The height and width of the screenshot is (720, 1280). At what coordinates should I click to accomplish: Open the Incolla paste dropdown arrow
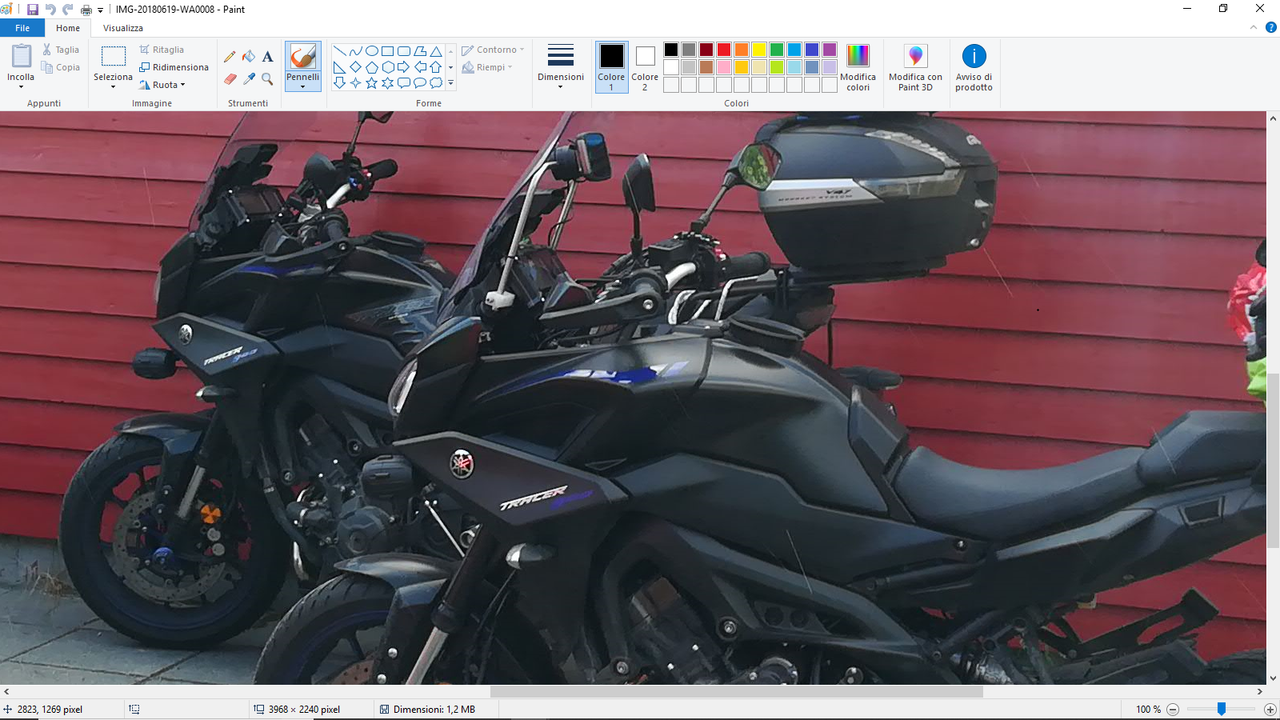point(21,86)
